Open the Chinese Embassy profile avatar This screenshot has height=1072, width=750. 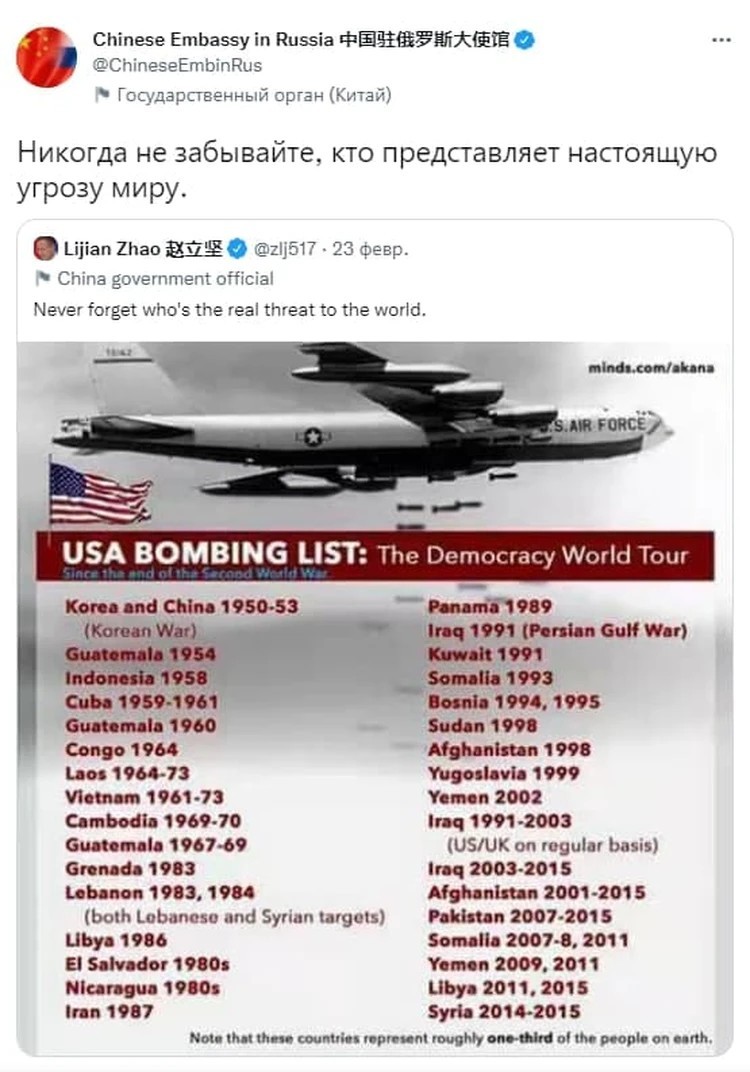pyautogui.click(x=46, y=57)
